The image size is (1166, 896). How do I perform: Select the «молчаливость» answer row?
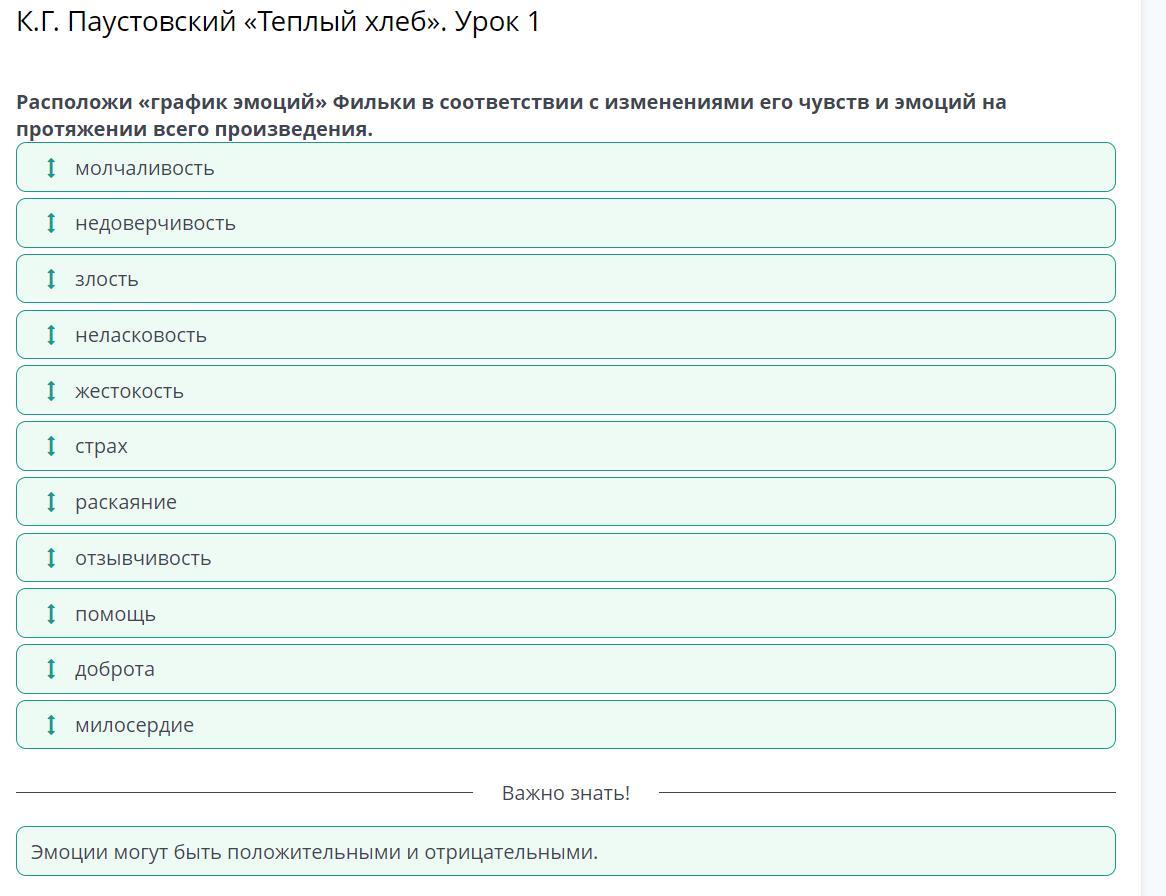(x=565, y=167)
